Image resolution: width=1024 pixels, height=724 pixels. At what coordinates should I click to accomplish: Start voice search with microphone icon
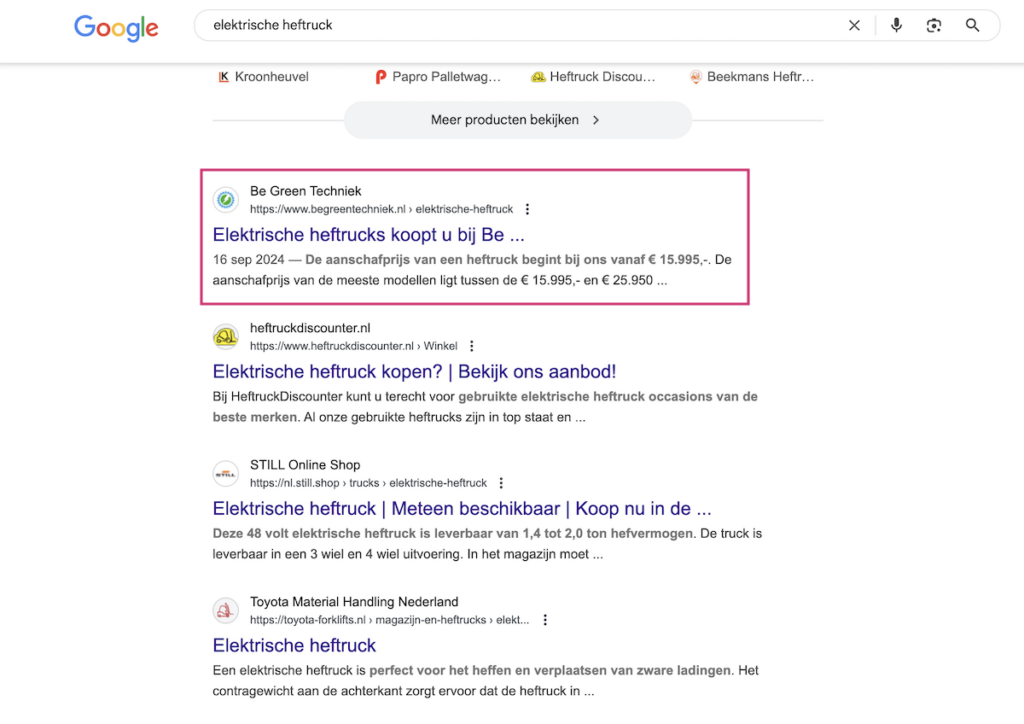pos(896,26)
